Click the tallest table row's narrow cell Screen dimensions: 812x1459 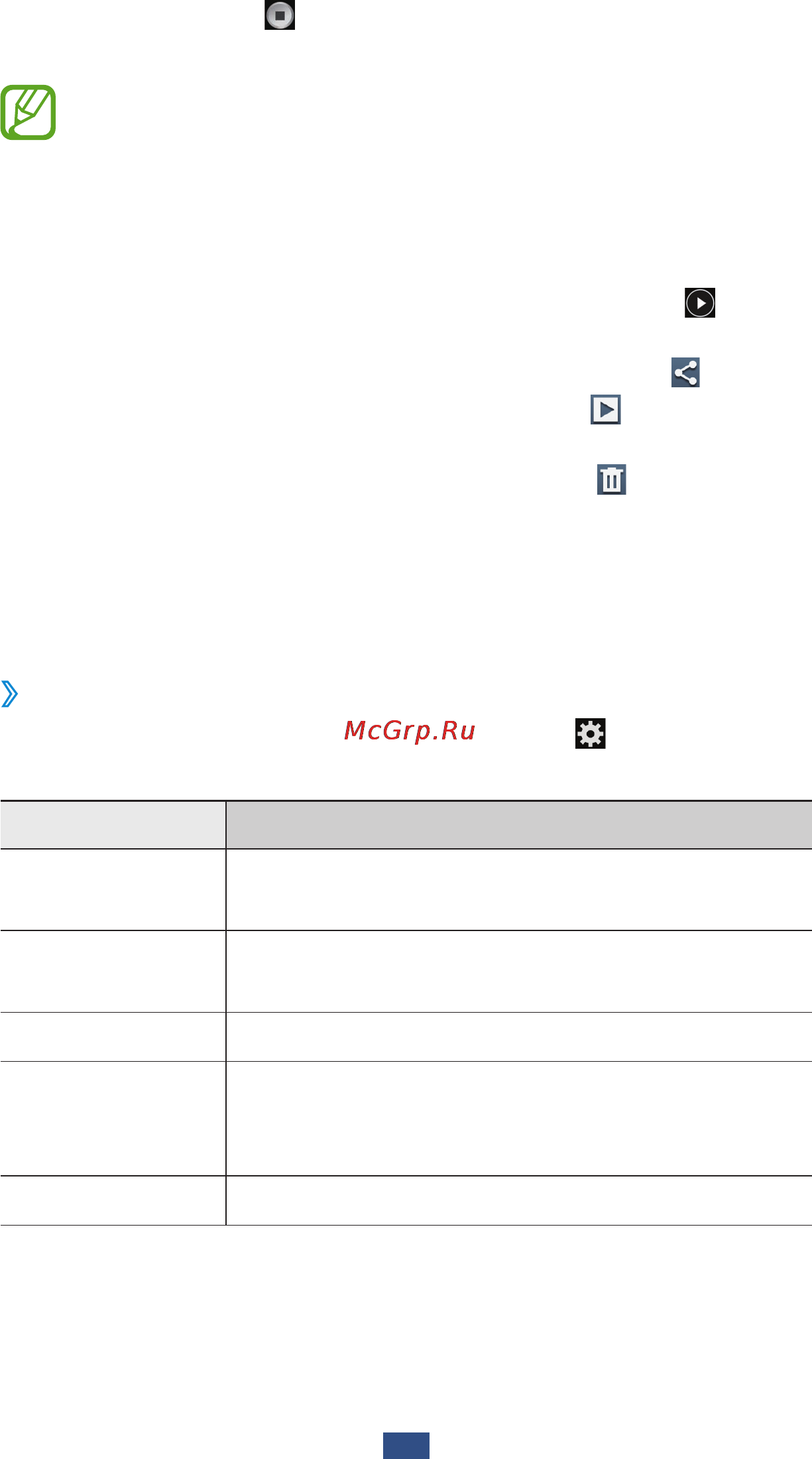[113, 1119]
